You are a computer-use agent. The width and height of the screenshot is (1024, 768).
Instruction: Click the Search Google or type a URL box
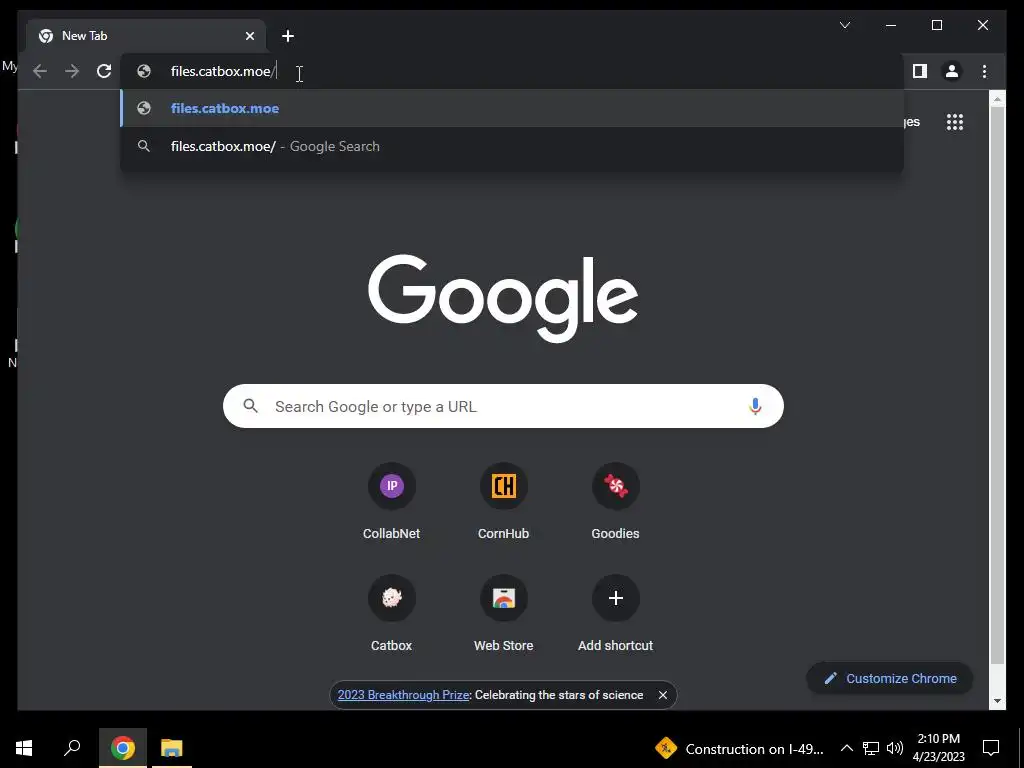(x=503, y=406)
